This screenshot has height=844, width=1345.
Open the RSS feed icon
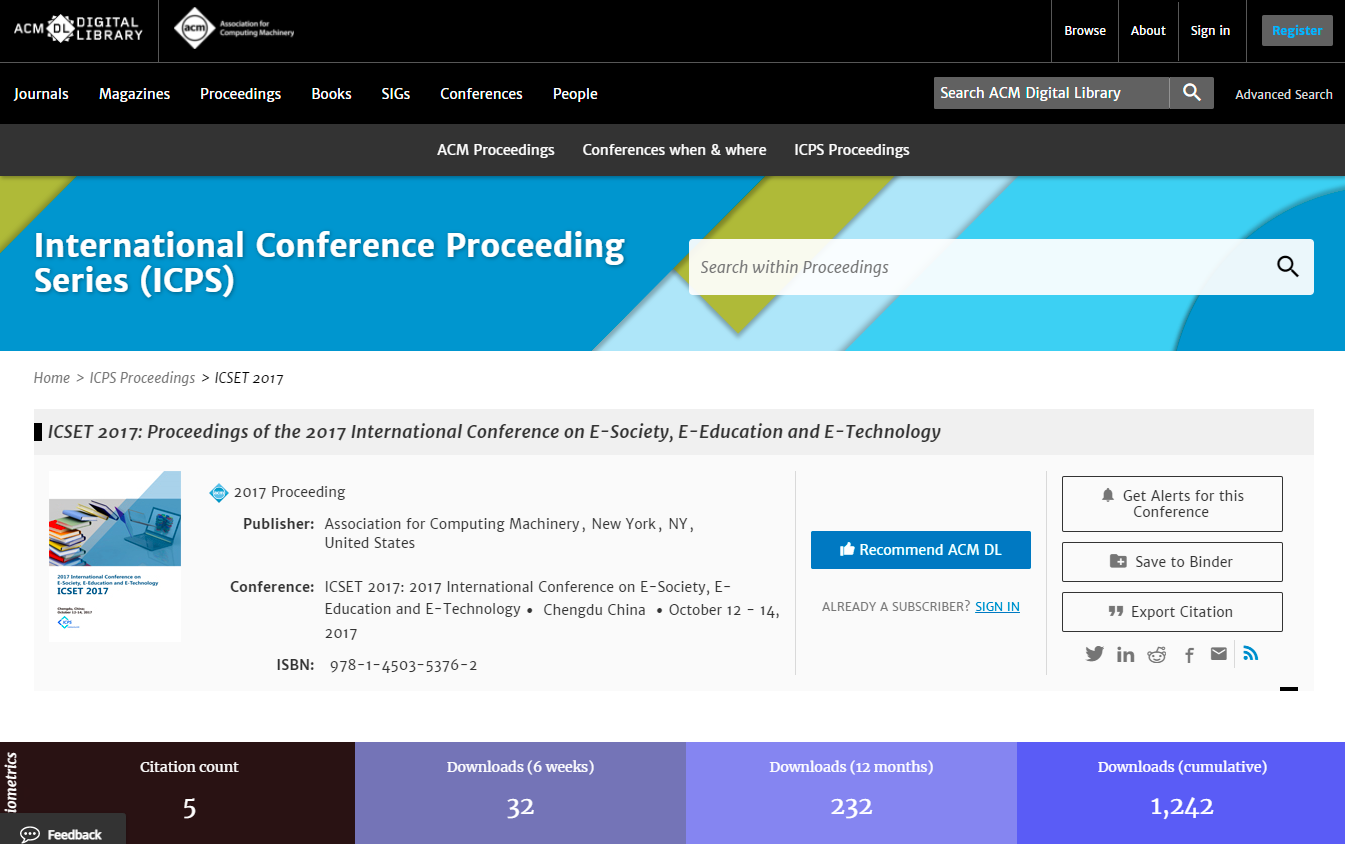point(1250,654)
